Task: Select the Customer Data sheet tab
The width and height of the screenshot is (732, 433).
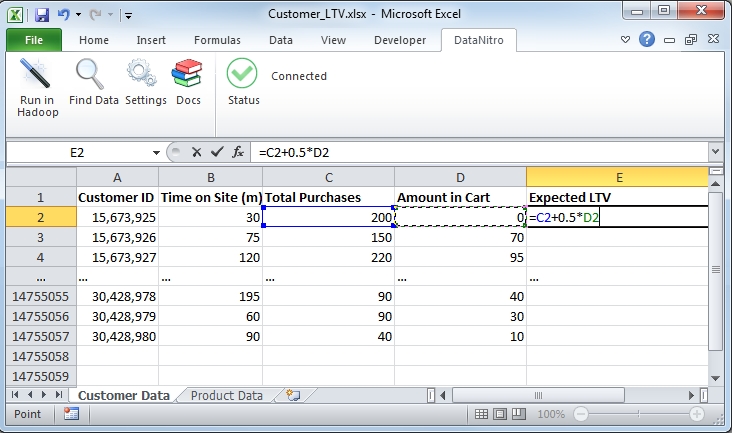Action: 123,396
